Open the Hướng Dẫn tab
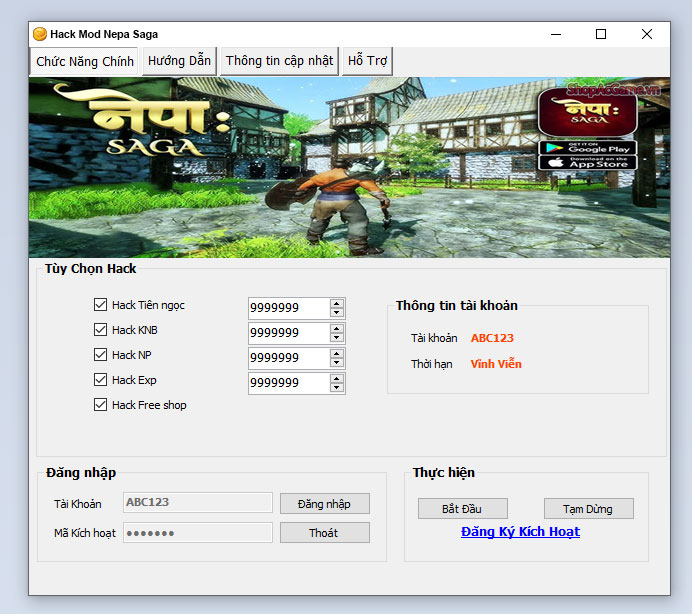693x616 pixels. [179, 61]
